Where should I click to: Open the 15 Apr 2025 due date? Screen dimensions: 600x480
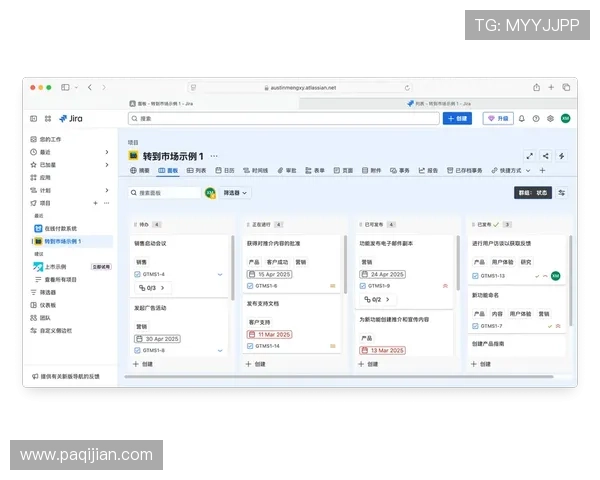[269, 274]
